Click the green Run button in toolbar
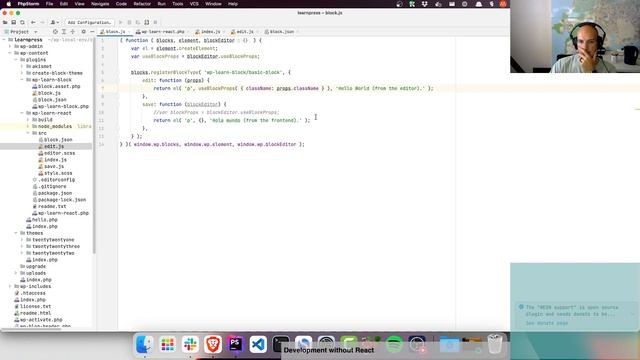 point(120,22)
